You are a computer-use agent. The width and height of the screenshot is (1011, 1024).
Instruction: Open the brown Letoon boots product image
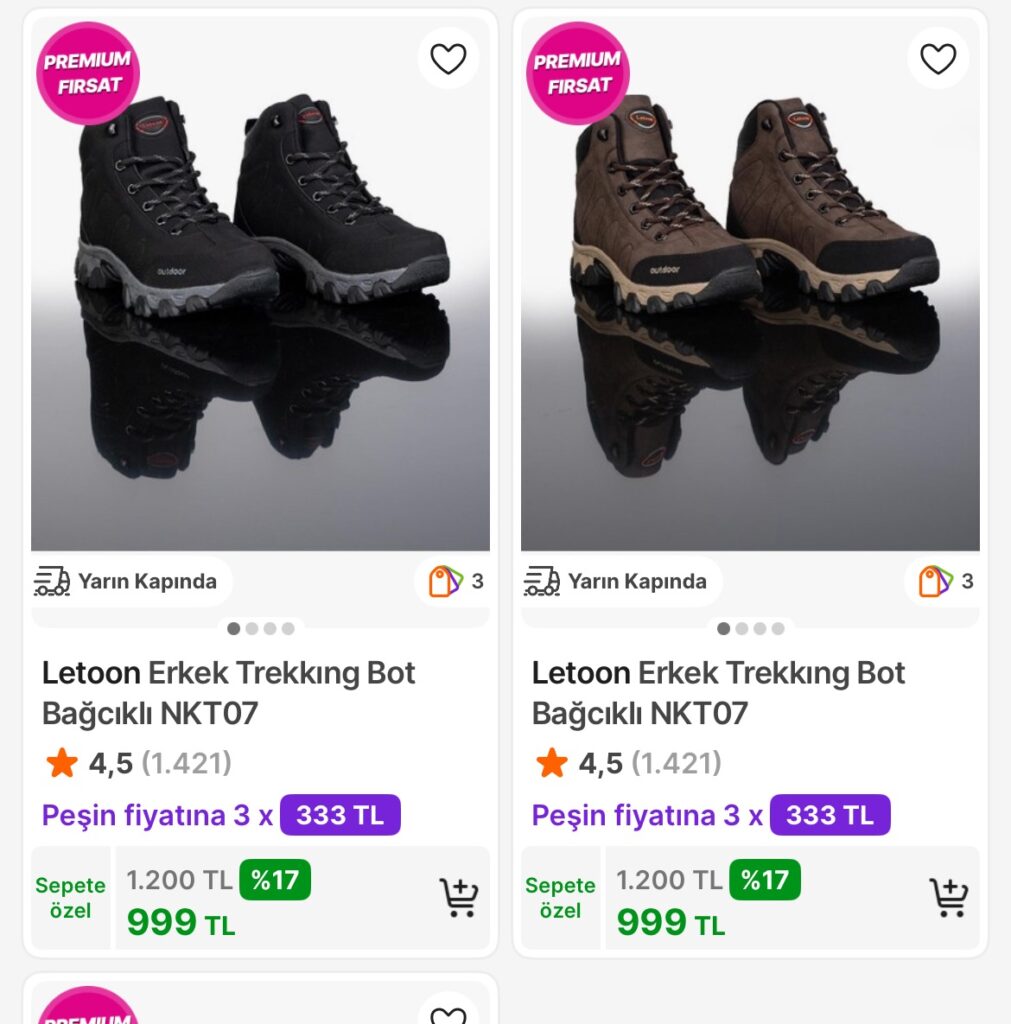[x=750, y=300]
